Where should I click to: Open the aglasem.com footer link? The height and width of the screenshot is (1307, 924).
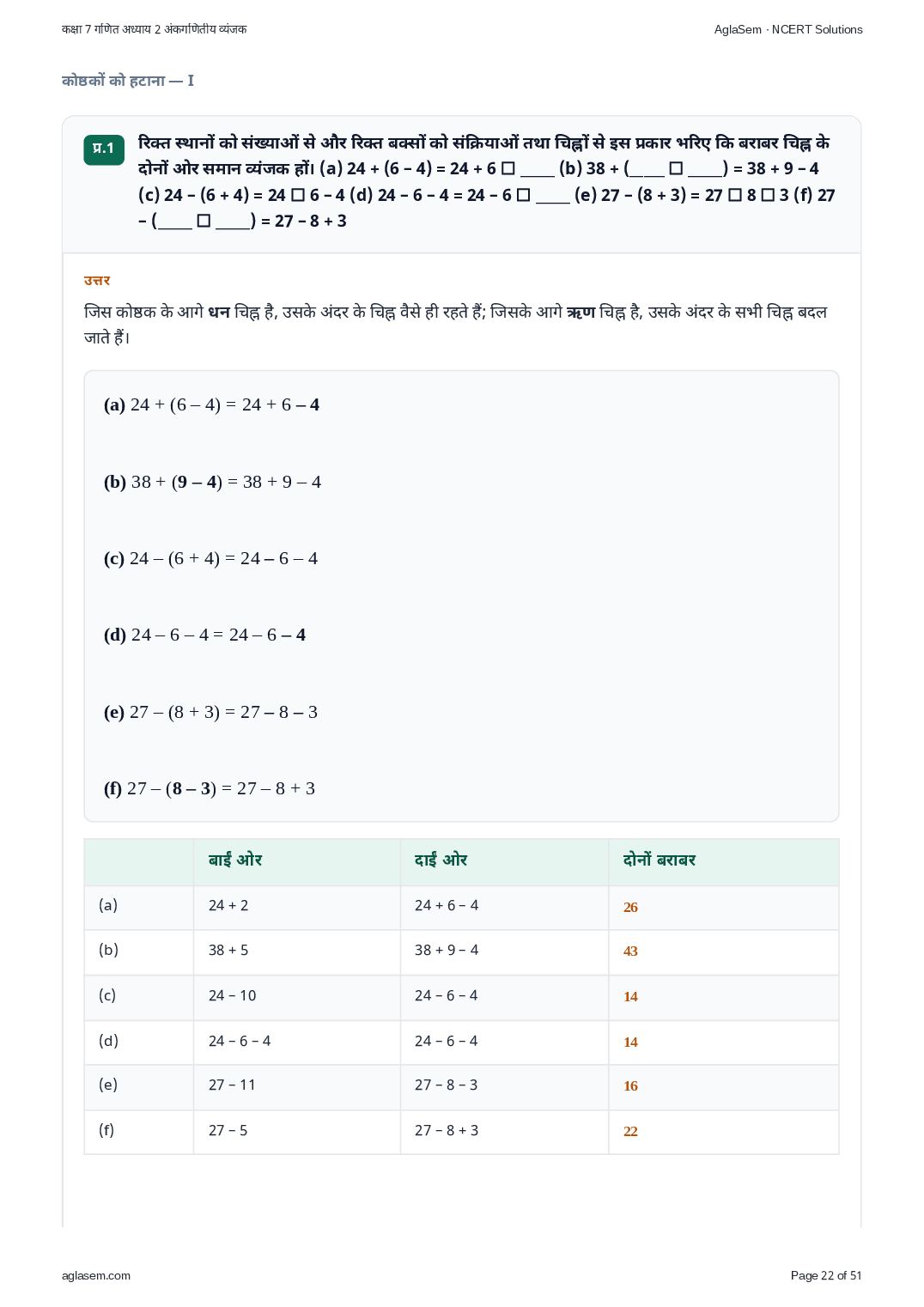[96, 1275]
